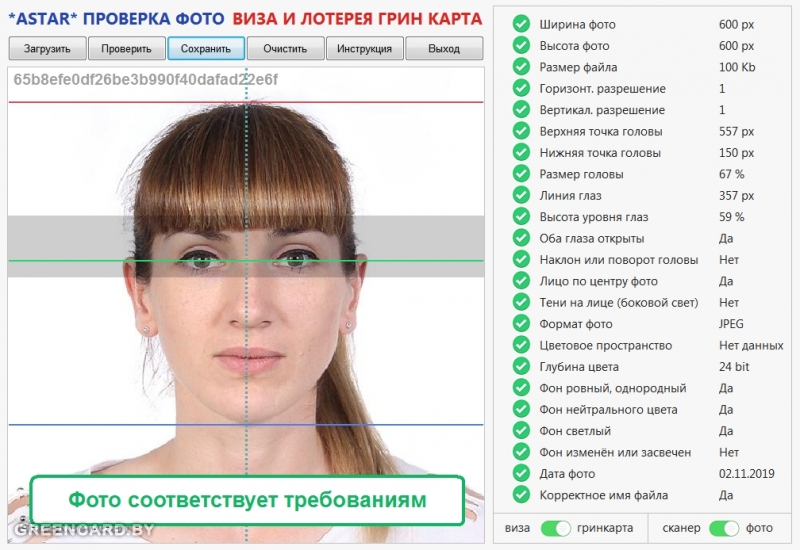
Task: Click the file name 65b8efe0df26be3b990f40dafad22e6f
Action: click(x=145, y=80)
